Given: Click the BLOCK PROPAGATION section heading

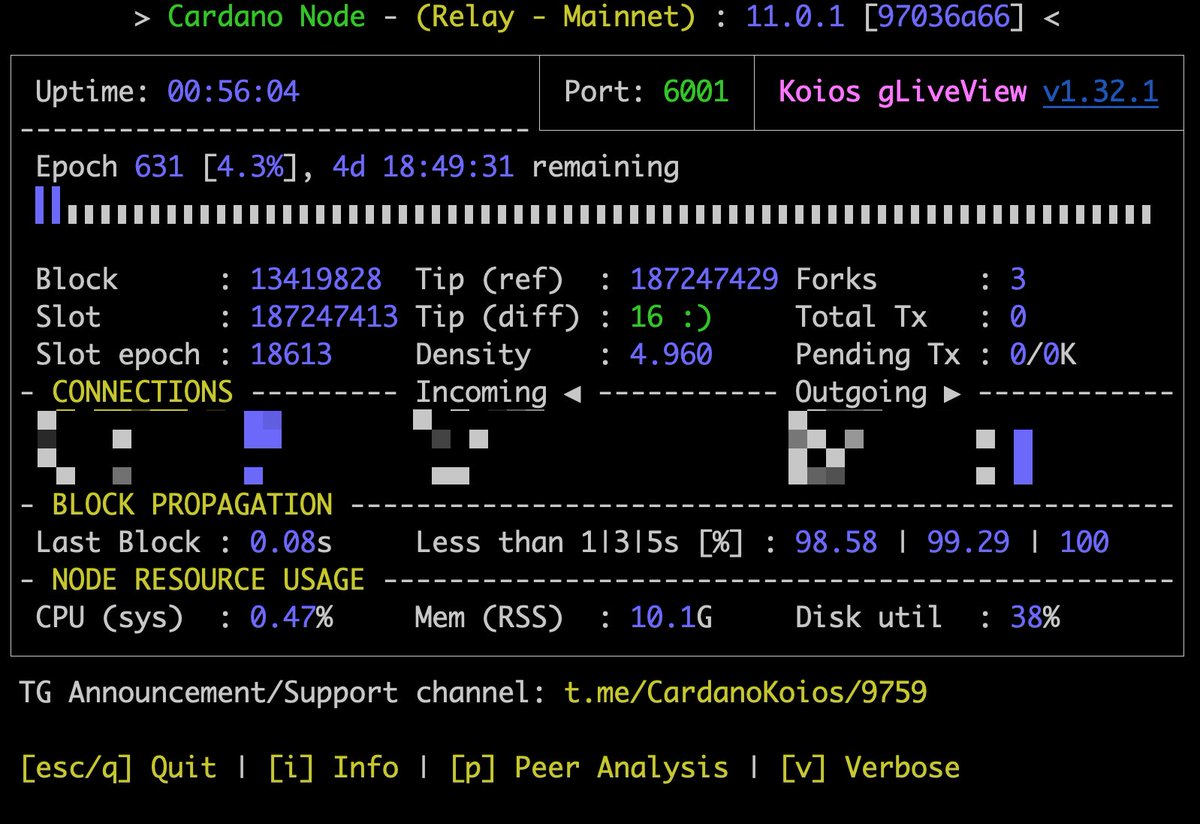Looking at the screenshot, I should (x=192, y=504).
